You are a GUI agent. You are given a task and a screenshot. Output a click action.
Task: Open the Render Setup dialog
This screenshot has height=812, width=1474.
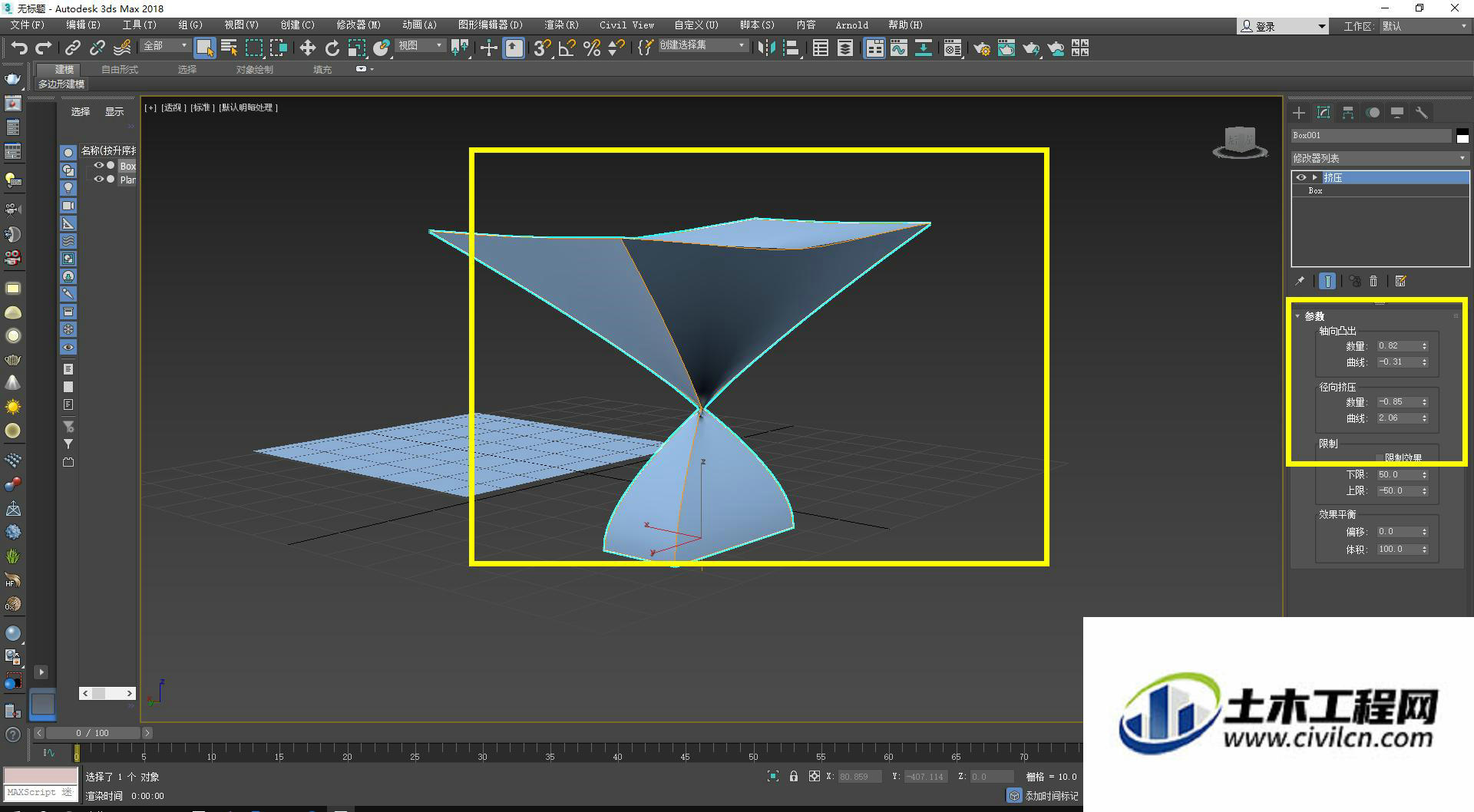(982, 48)
